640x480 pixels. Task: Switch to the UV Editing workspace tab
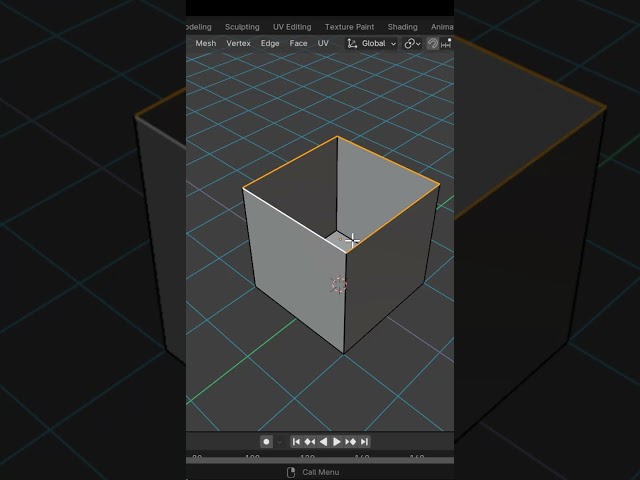(x=292, y=27)
